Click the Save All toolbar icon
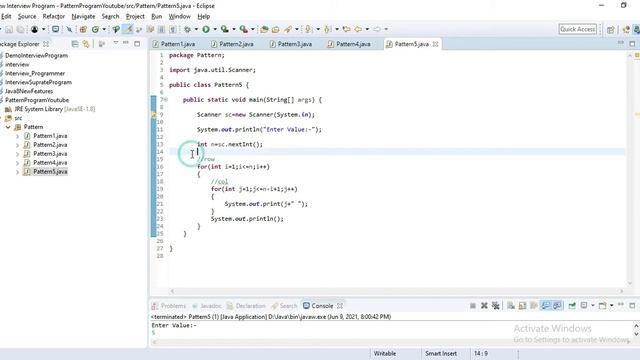This screenshot has width=640, height=360. click(20, 29)
